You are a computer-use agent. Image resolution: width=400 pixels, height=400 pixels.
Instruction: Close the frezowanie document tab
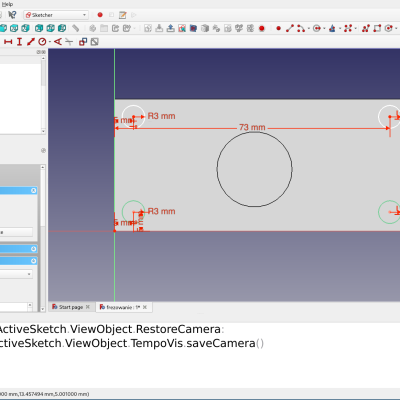(x=145, y=307)
